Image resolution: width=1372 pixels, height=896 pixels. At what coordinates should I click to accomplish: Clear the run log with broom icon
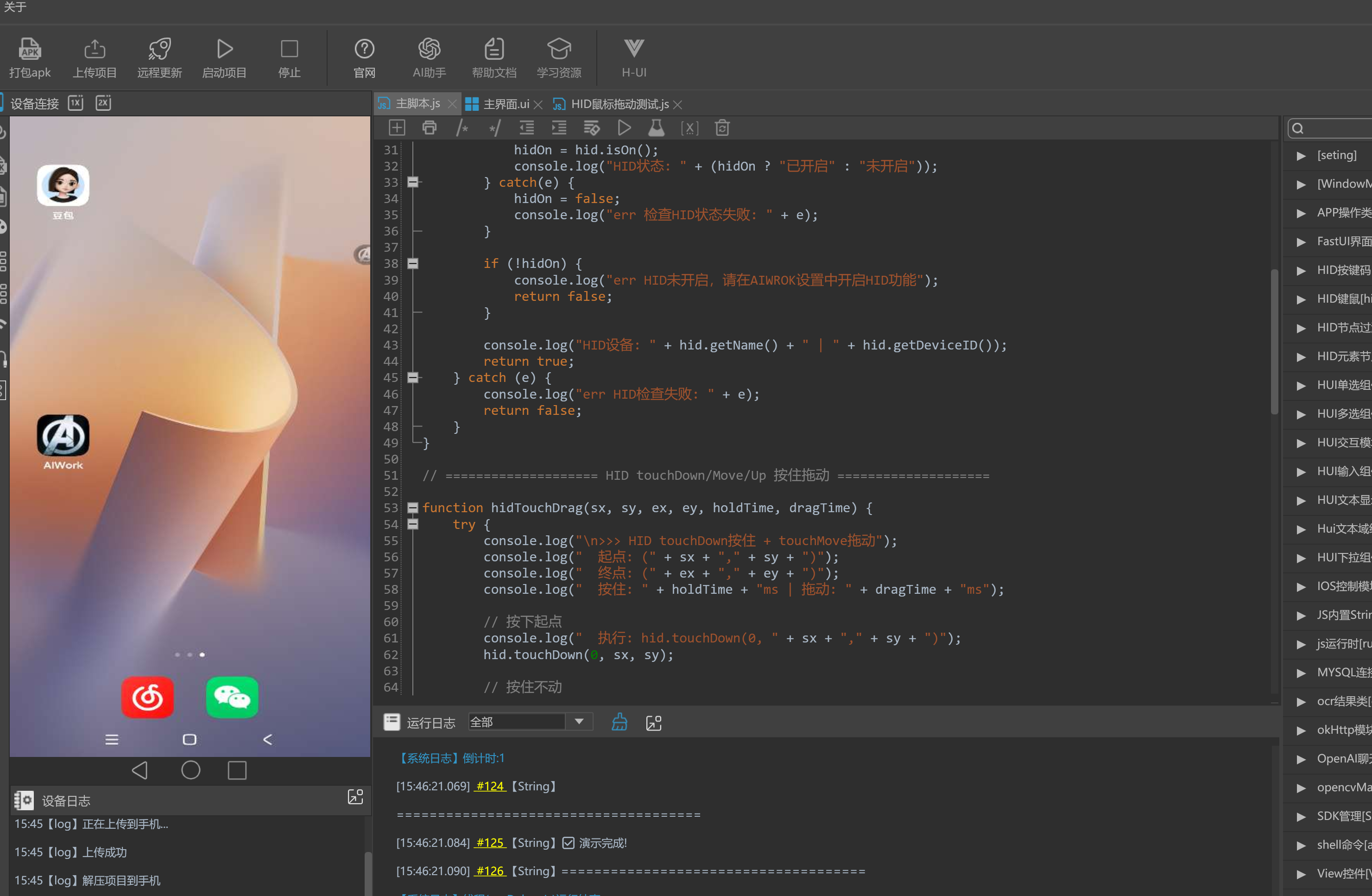[620, 722]
